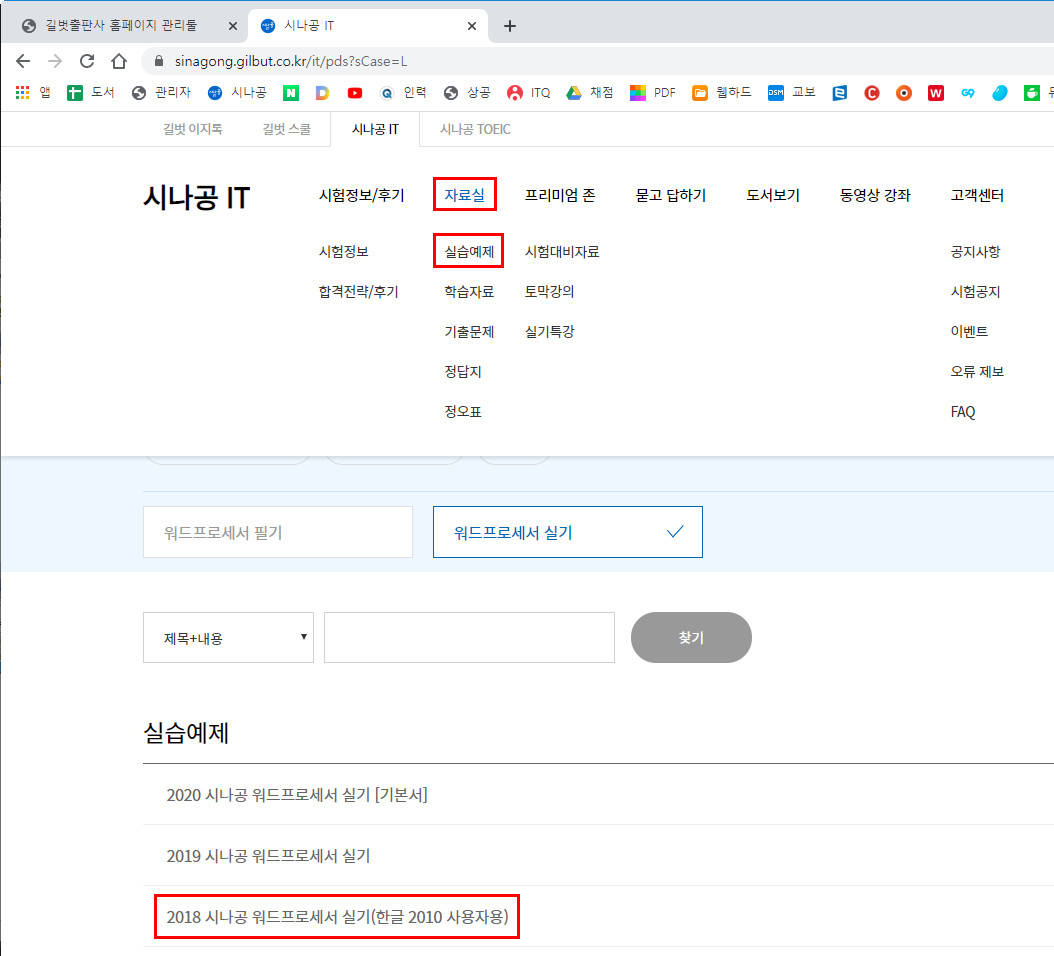
Task: Open FAQ under 고객센터
Action: [x=963, y=411]
